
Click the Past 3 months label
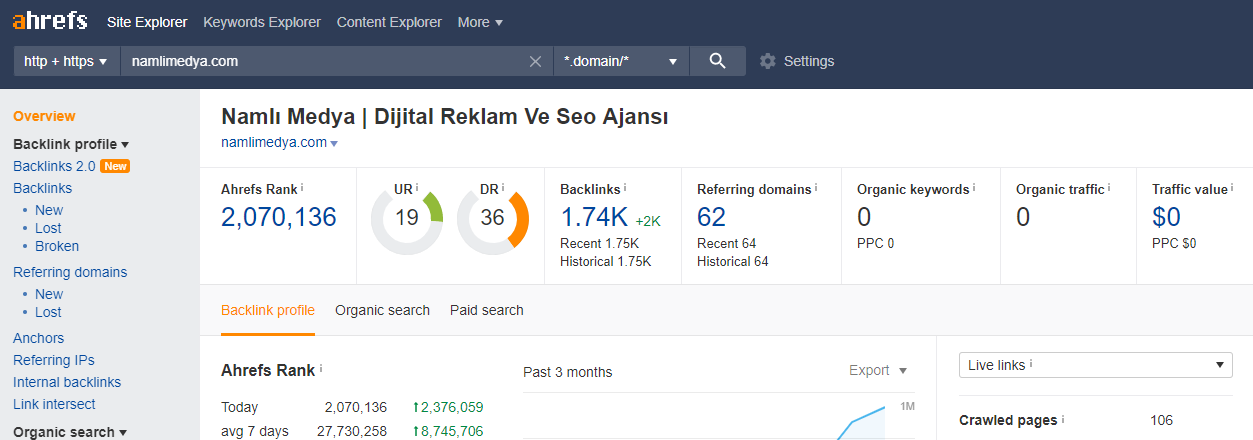coord(567,372)
